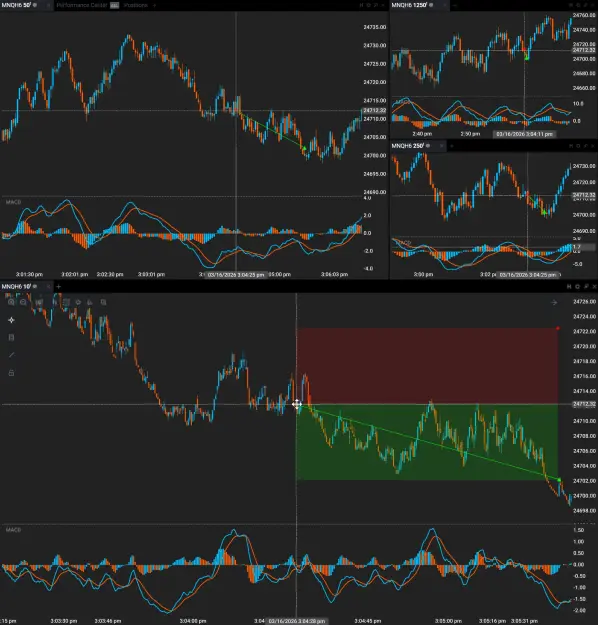Zoom out on the bottom MNQH6 10 chart
598x625 pixels.
[23, 302]
